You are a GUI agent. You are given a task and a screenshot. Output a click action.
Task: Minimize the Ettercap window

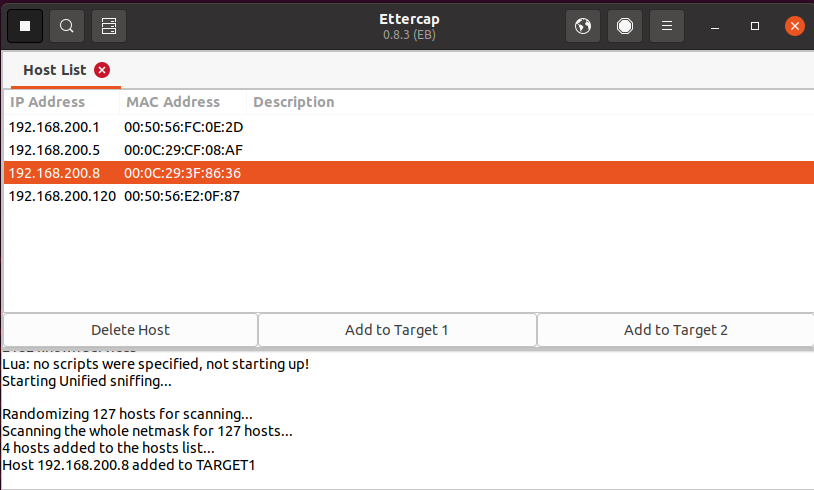click(x=713, y=26)
